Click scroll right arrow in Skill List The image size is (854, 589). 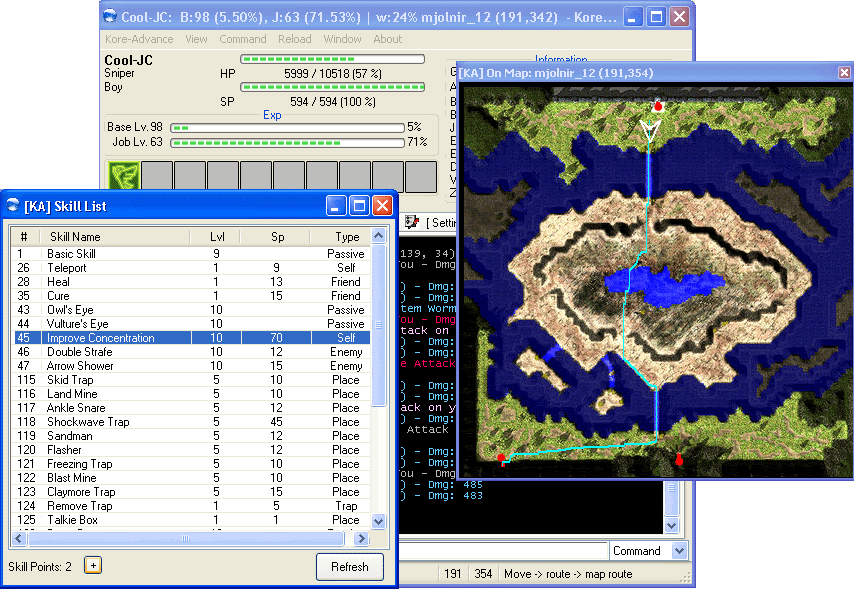(361, 538)
